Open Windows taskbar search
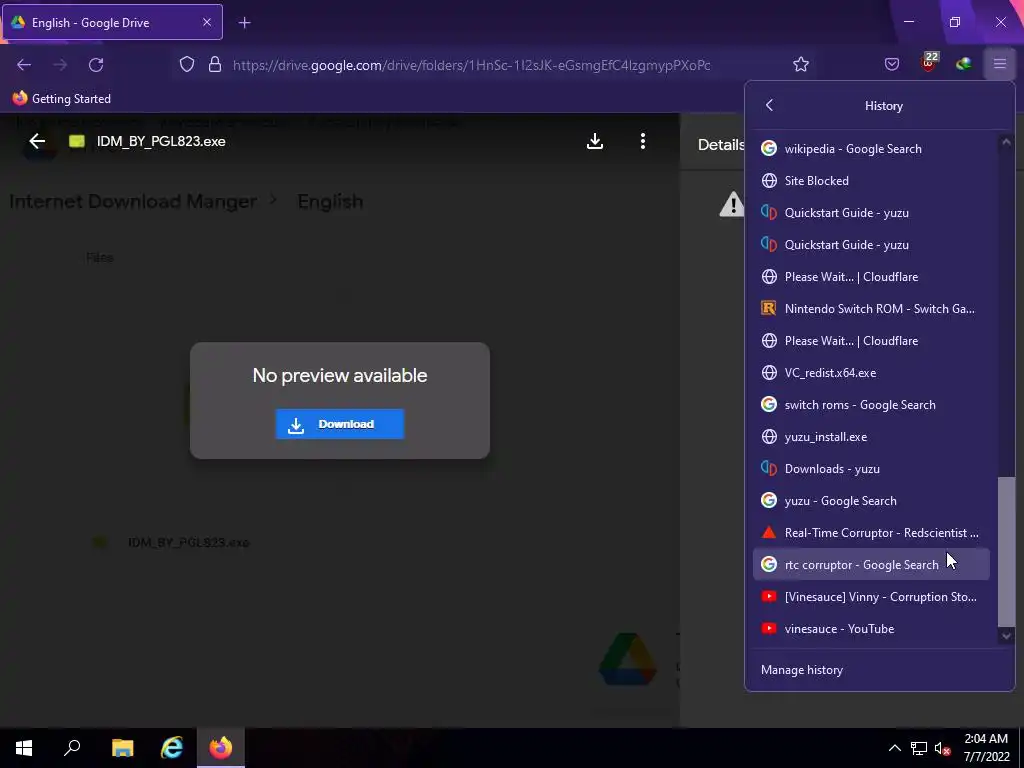This screenshot has height=768, width=1024. pos(72,748)
